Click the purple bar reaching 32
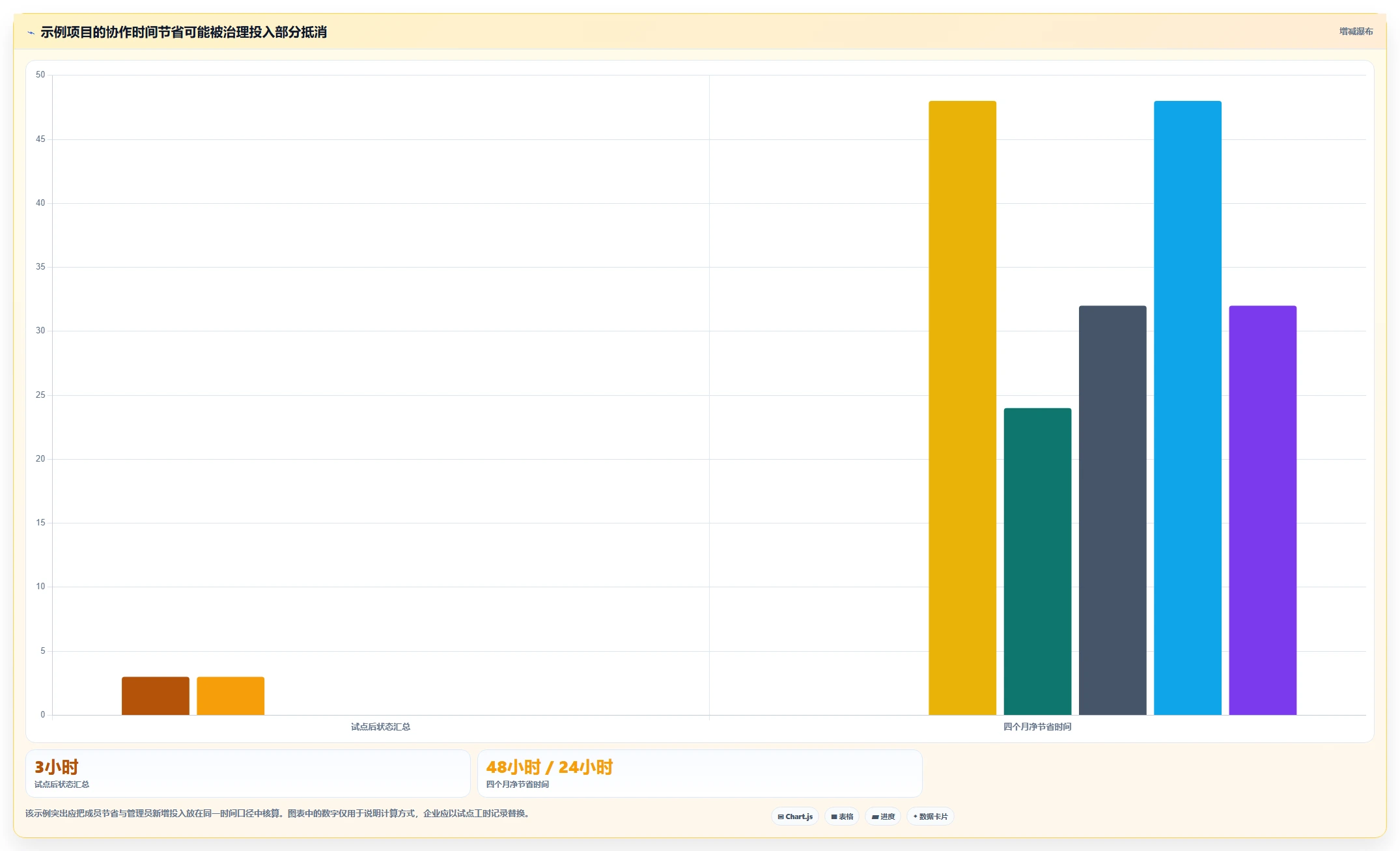The height and width of the screenshot is (851, 1400). coord(1263,510)
